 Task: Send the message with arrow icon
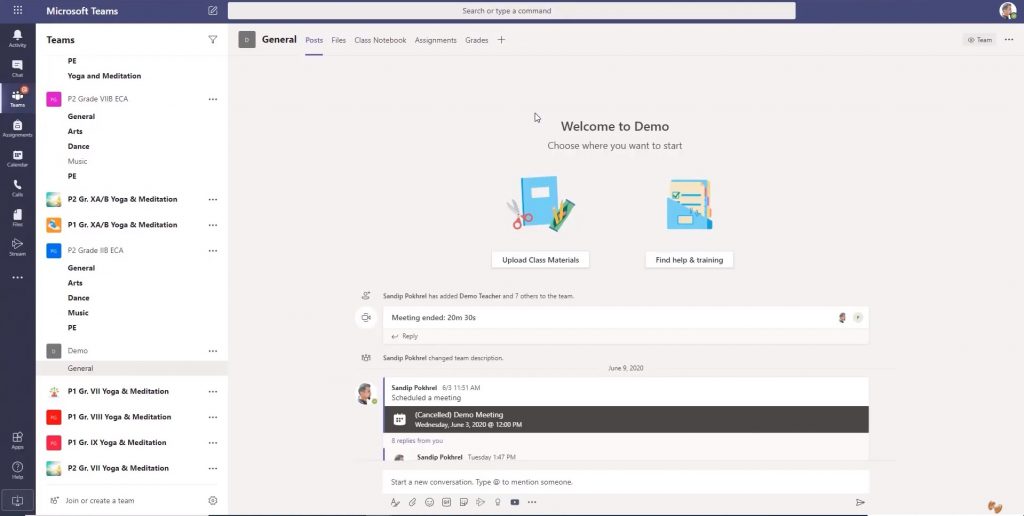(860, 502)
